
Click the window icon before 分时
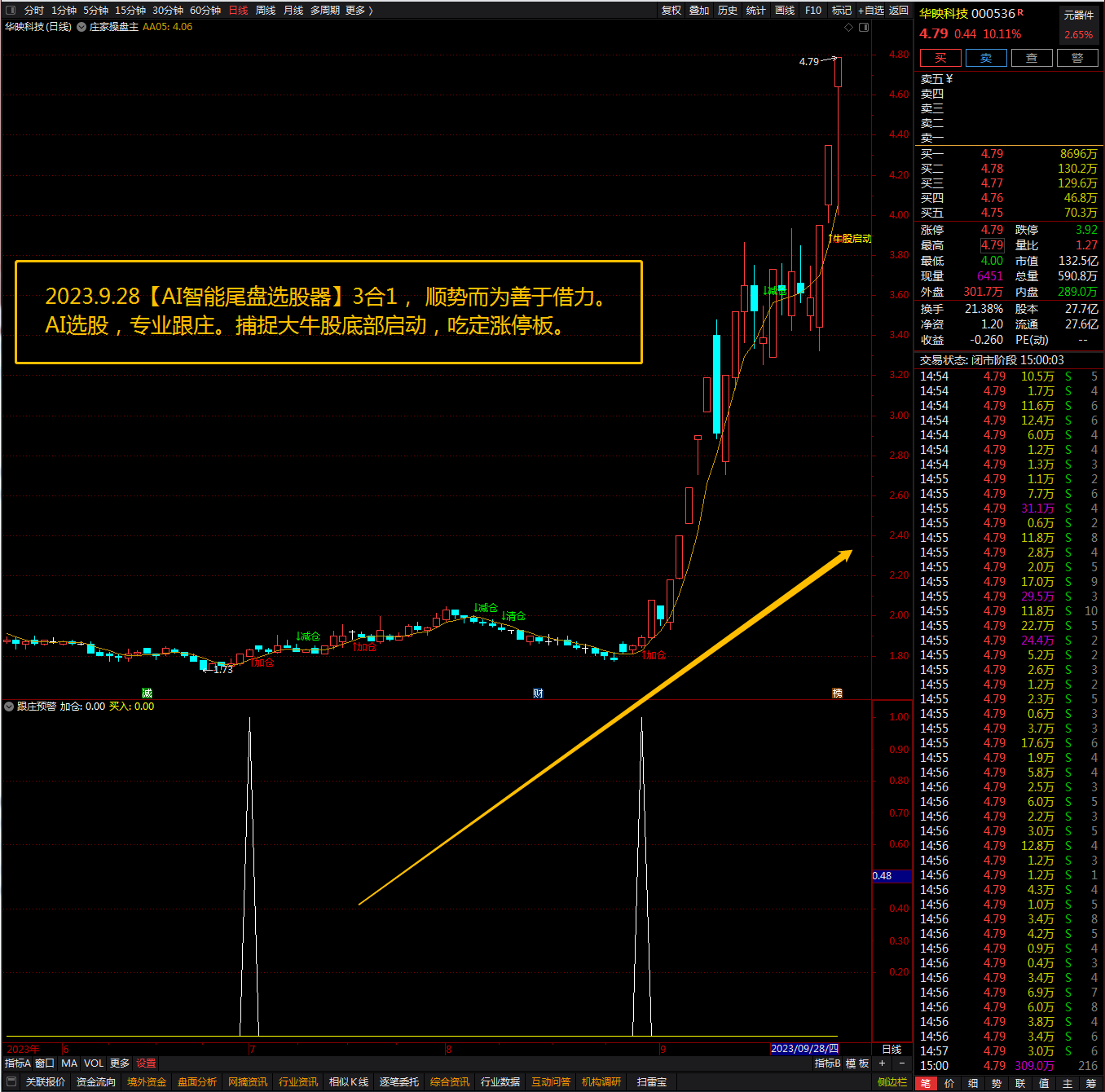coord(10,11)
